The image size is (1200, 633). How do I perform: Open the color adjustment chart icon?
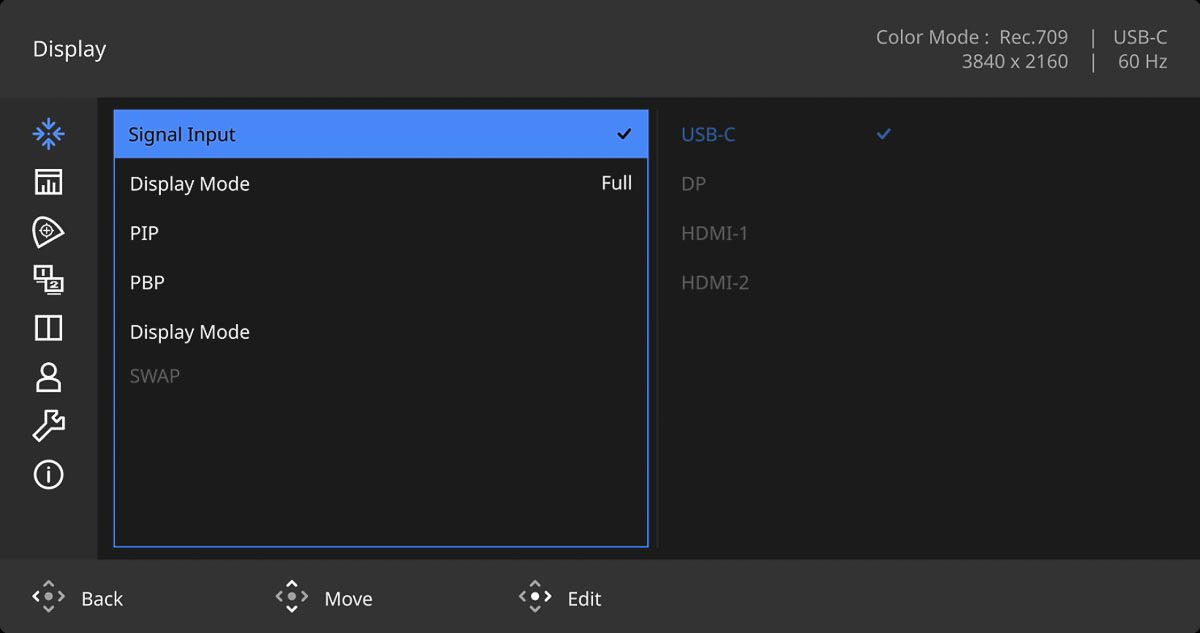(x=48, y=182)
